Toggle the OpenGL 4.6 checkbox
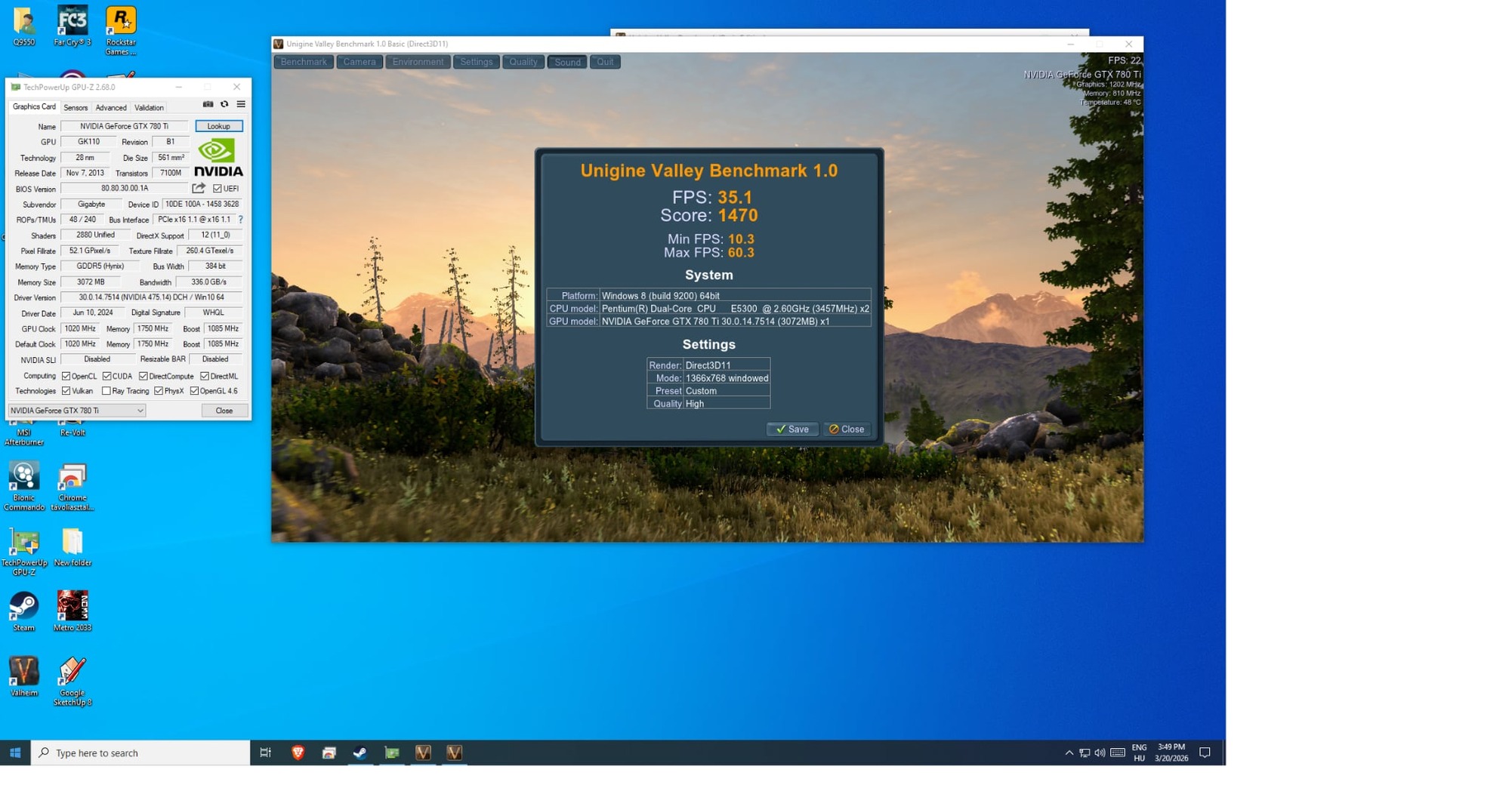1512x791 pixels. 194,391
